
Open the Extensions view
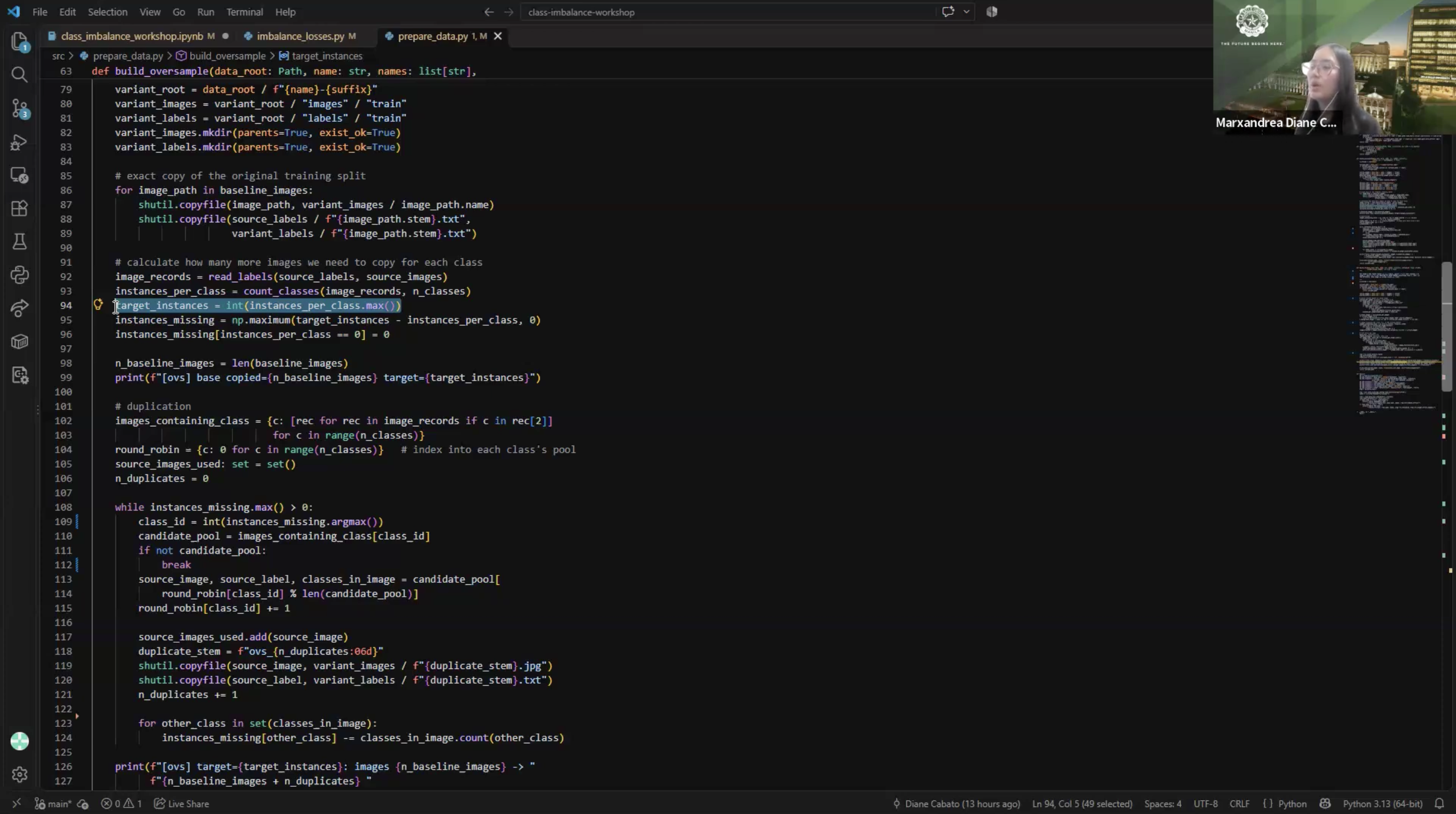20,208
